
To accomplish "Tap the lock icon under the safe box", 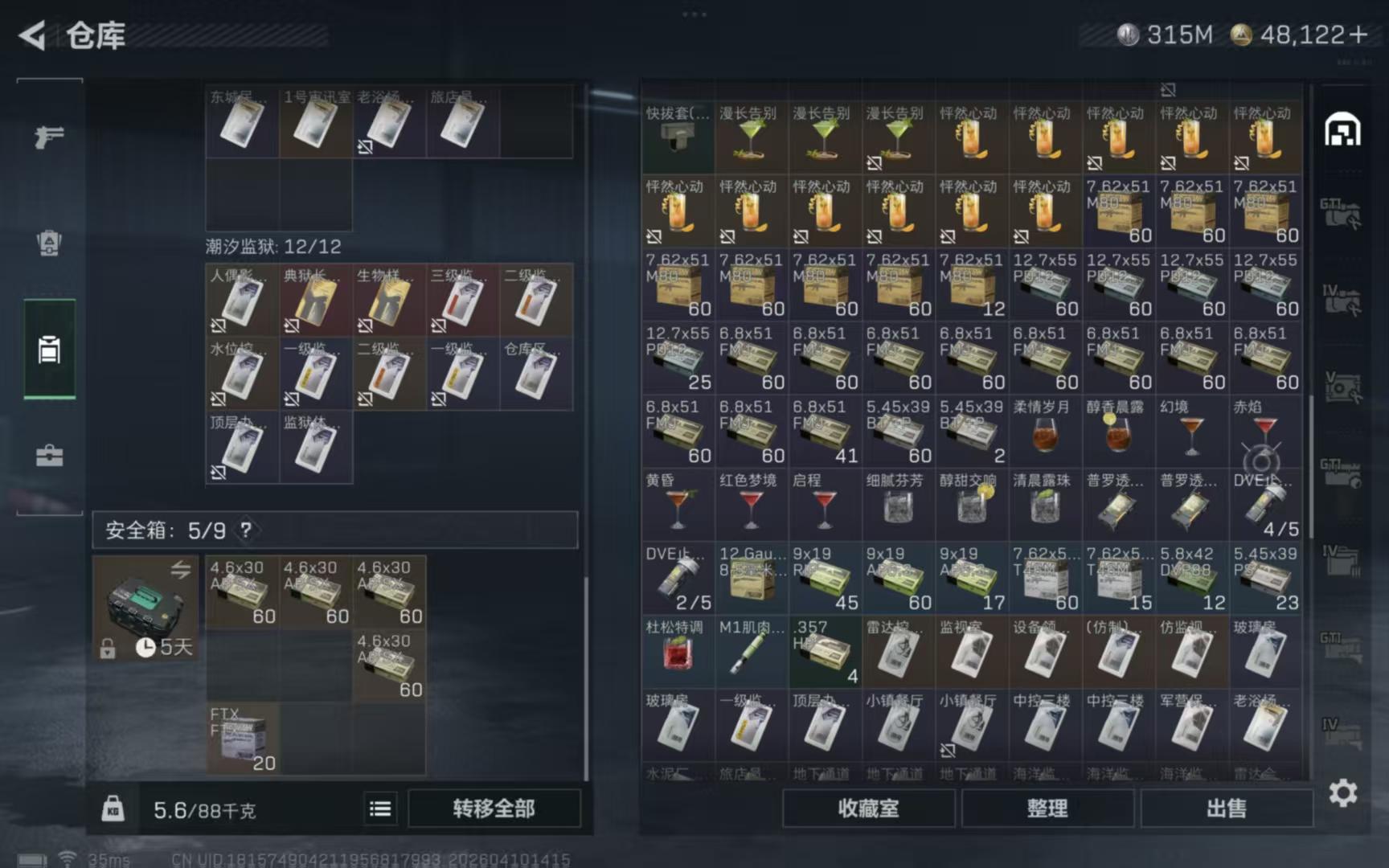I will (108, 648).
